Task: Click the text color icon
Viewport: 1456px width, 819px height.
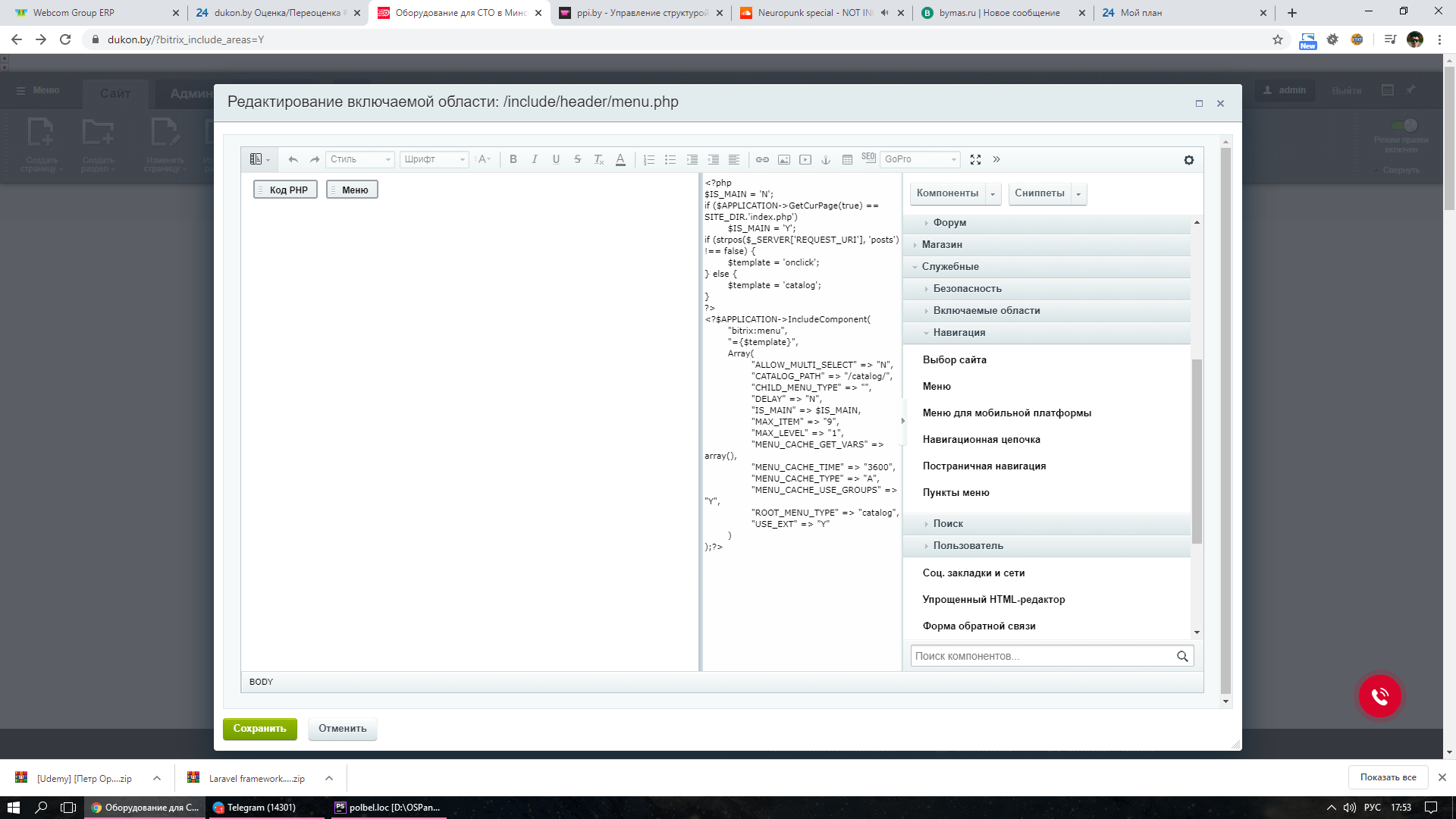Action: coord(620,159)
